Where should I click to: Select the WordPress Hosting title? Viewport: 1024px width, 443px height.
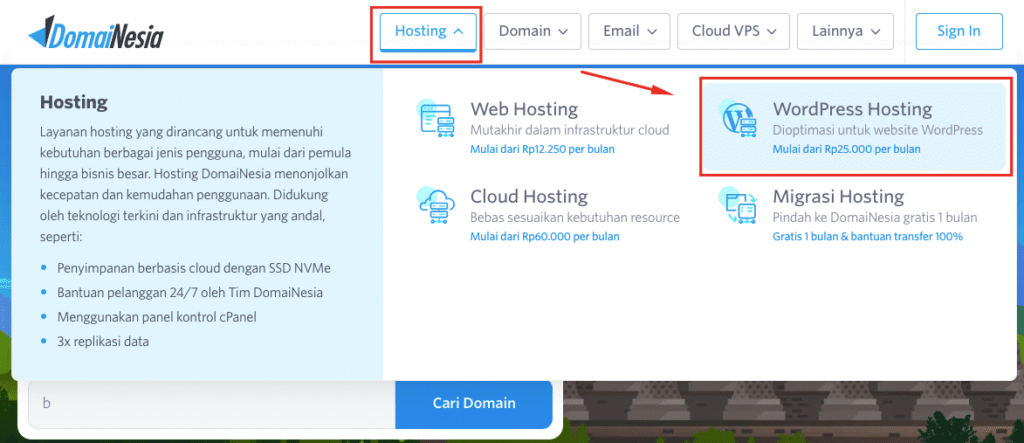(x=852, y=108)
